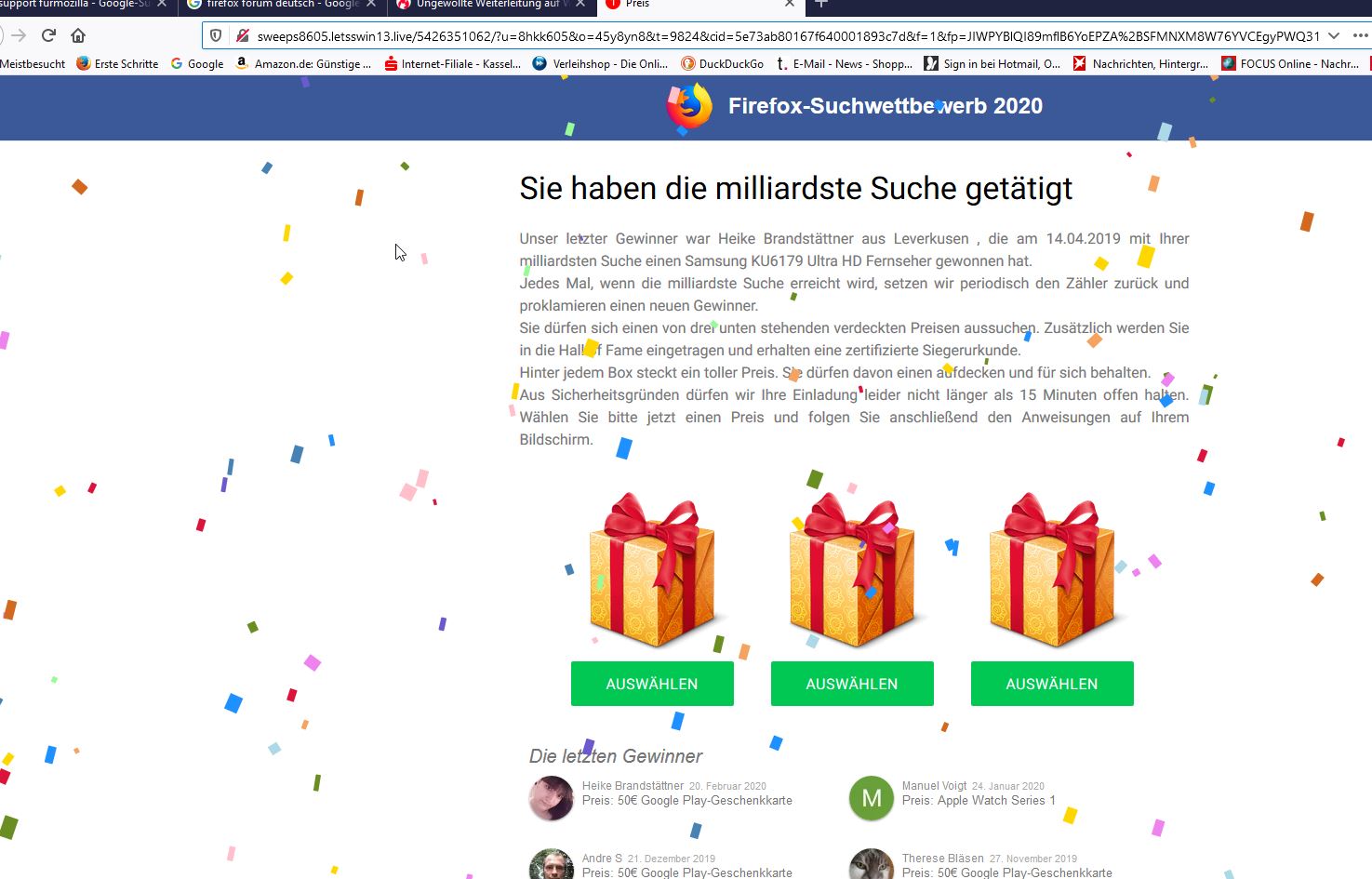The width and height of the screenshot is (1372, 879).
Task: Open the Google bookmark
Action: [197, 64]
